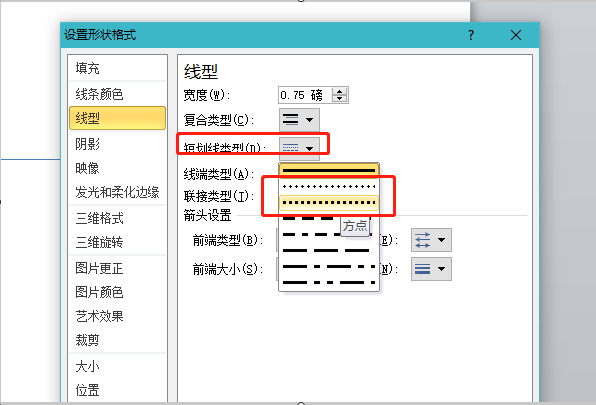596x405 pixels.
Task: Decrease line width with down spinner
Action: [339, 99]
